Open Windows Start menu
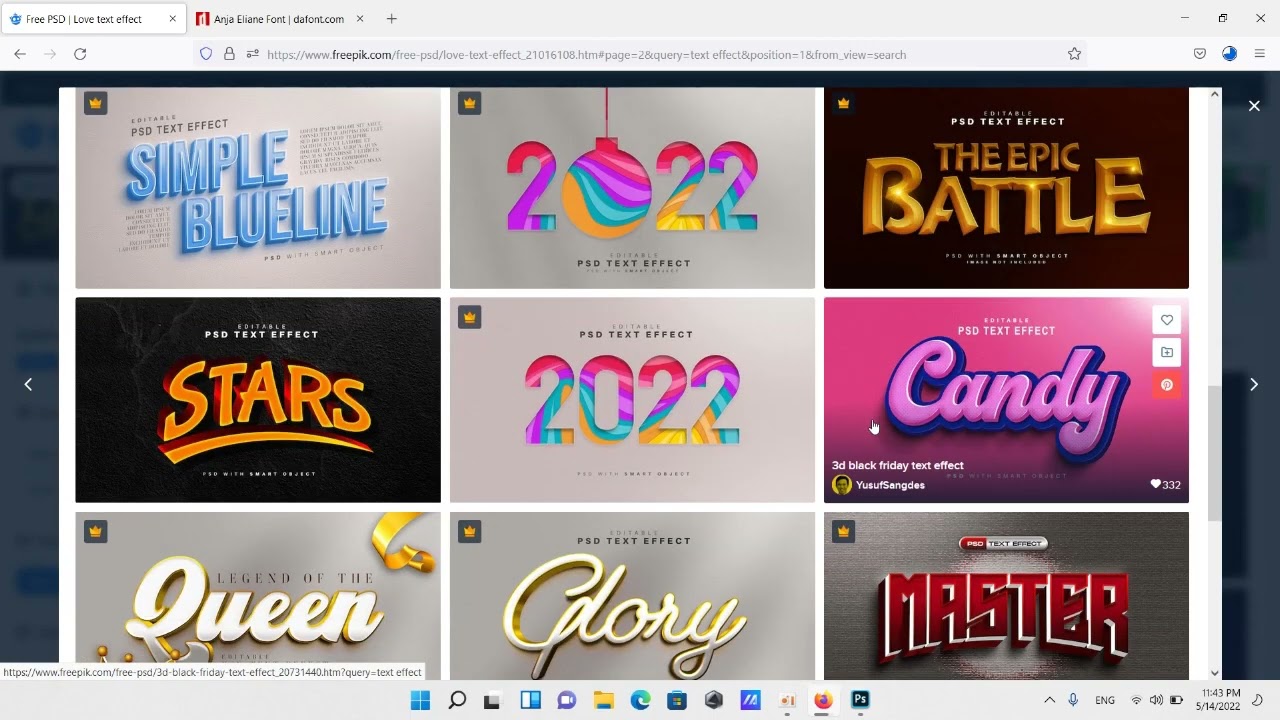 pos(420,700)
